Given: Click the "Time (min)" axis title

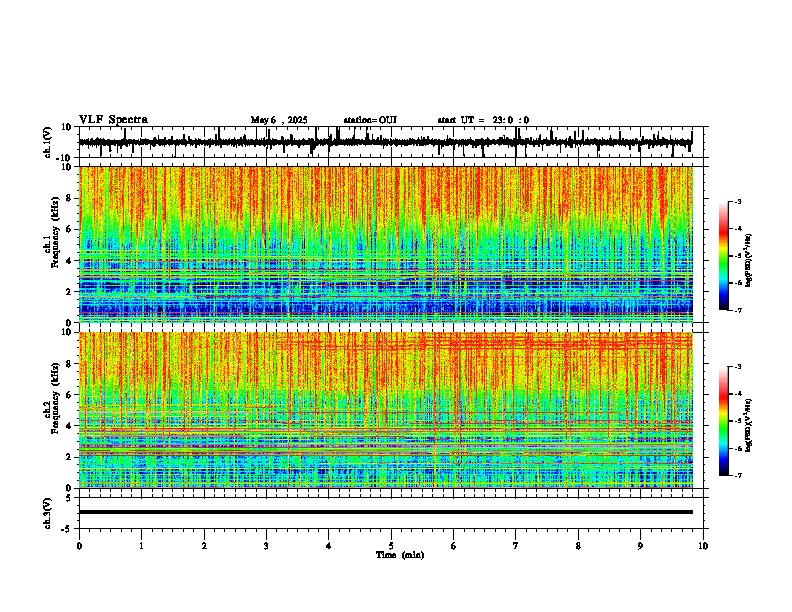Looking at the screenshot, I should [400, 555].
